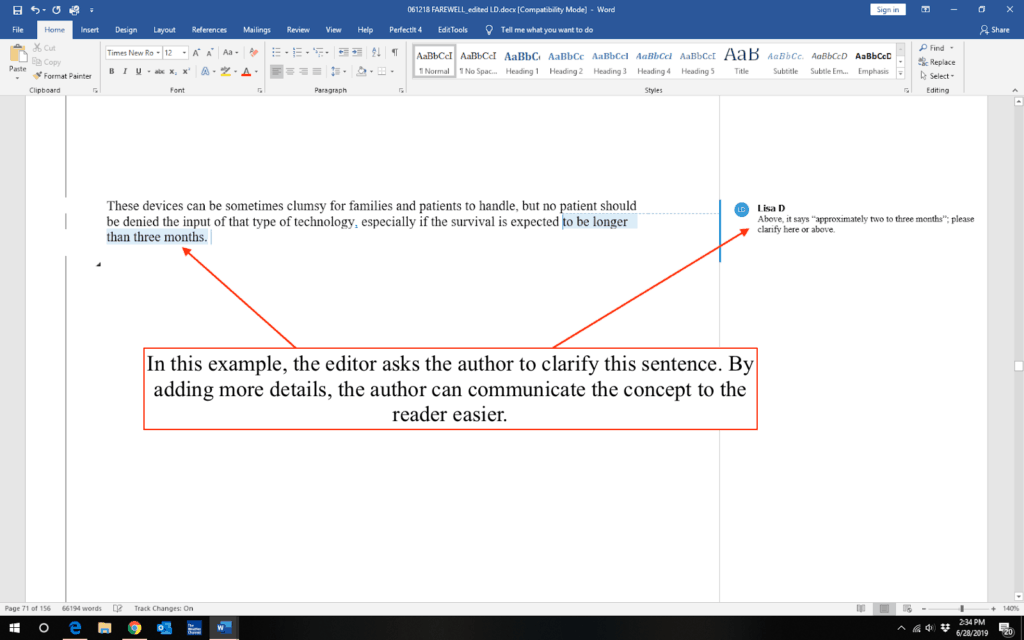Click the red font color button
Viewport: 1024px width, 640px height.
[x=246, y=71]
